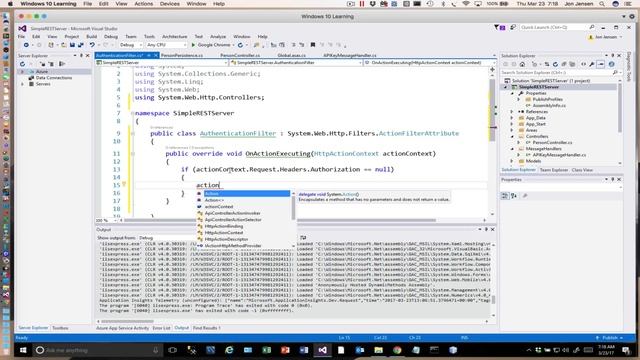
Task: Toggle auto-hide pin on Solution Explorer panel
Action: pyautogui.click(x=613, y=56)
